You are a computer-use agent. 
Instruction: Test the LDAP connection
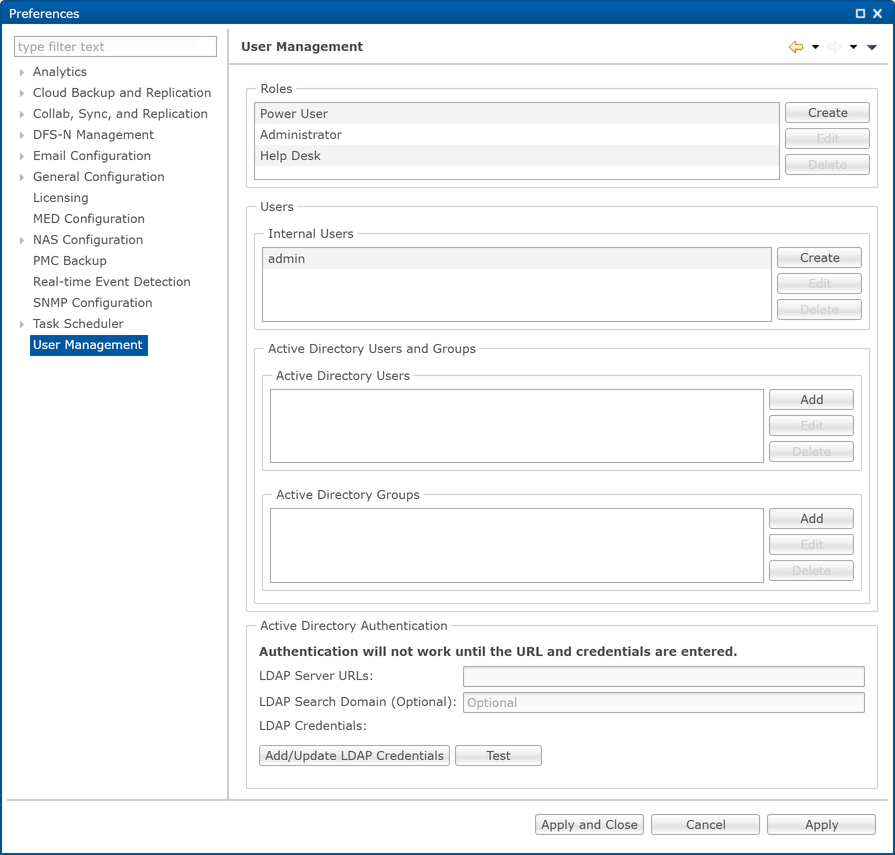(498, 755)
